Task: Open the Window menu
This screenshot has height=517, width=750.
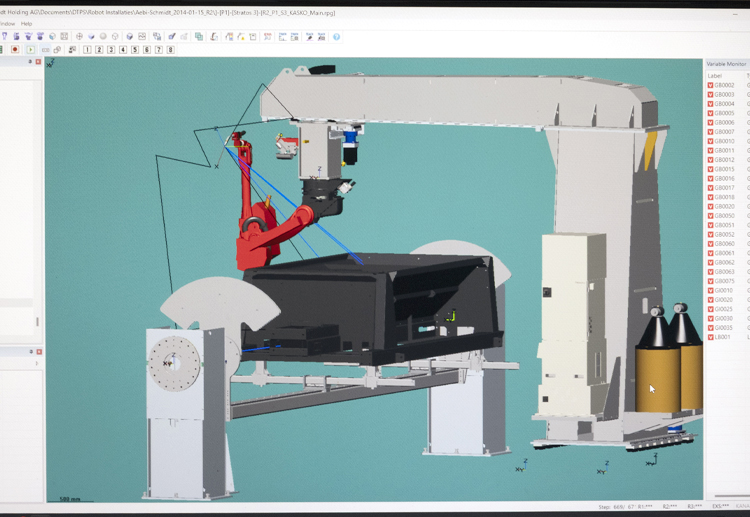Action: point(6,24)
